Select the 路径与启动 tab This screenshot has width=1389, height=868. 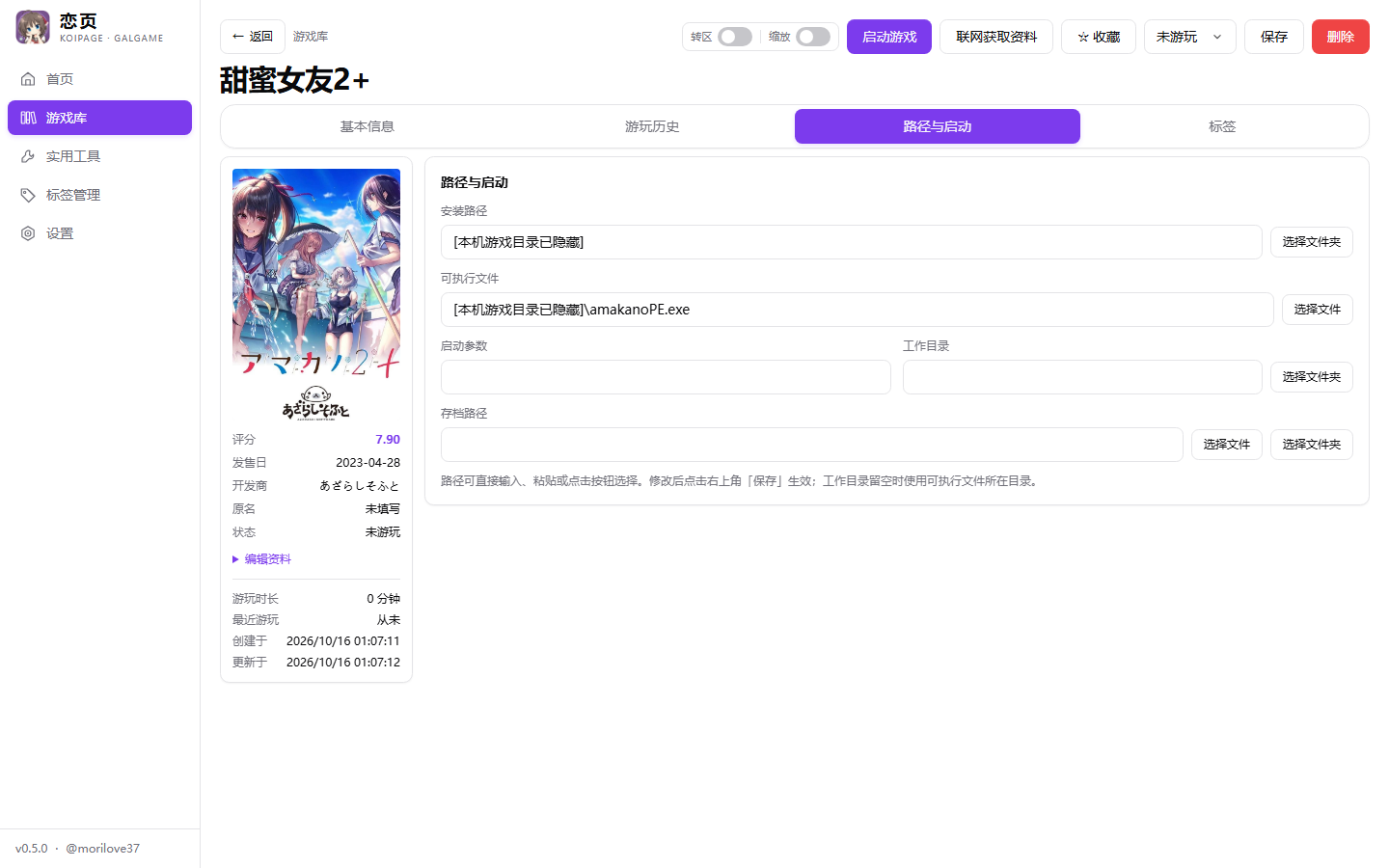[938, 126]
